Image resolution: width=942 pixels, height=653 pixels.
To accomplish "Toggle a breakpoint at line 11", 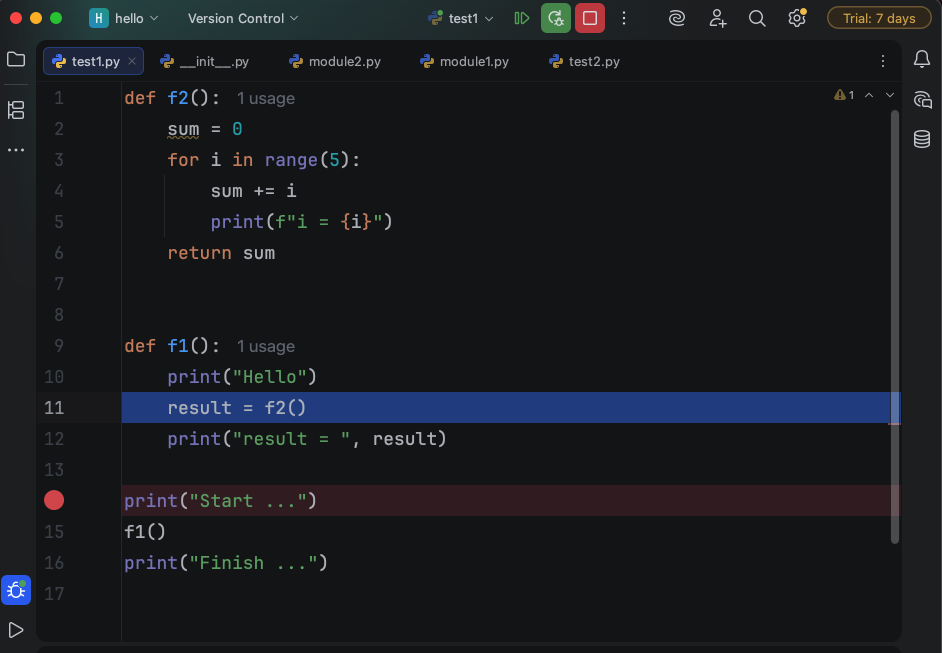I will 54,407.
